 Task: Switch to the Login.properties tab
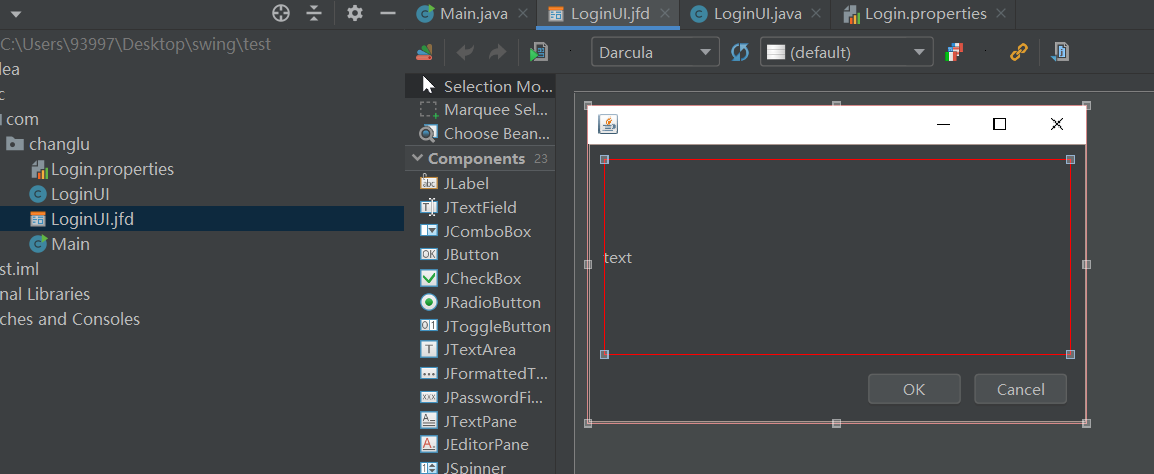coord(924,14)
